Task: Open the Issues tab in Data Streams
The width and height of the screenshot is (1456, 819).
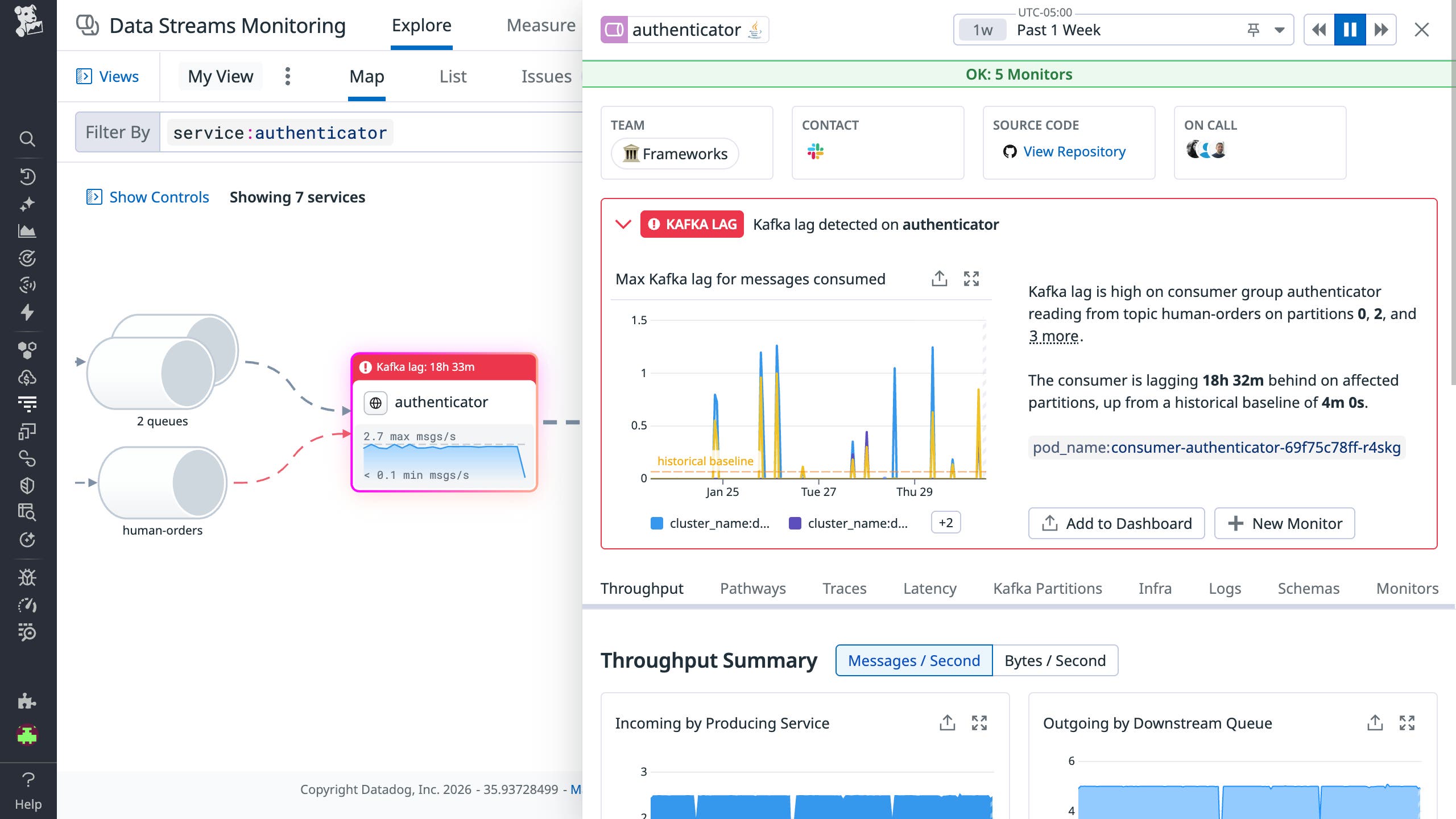Action: (x=545, y=76)
